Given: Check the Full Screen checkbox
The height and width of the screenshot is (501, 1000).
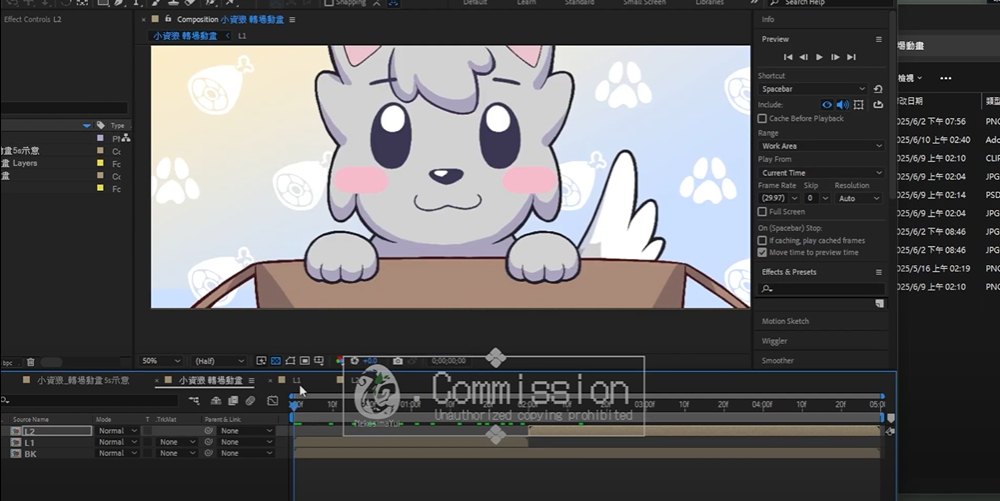Looking at the screenshot, I should click(763, 212).
